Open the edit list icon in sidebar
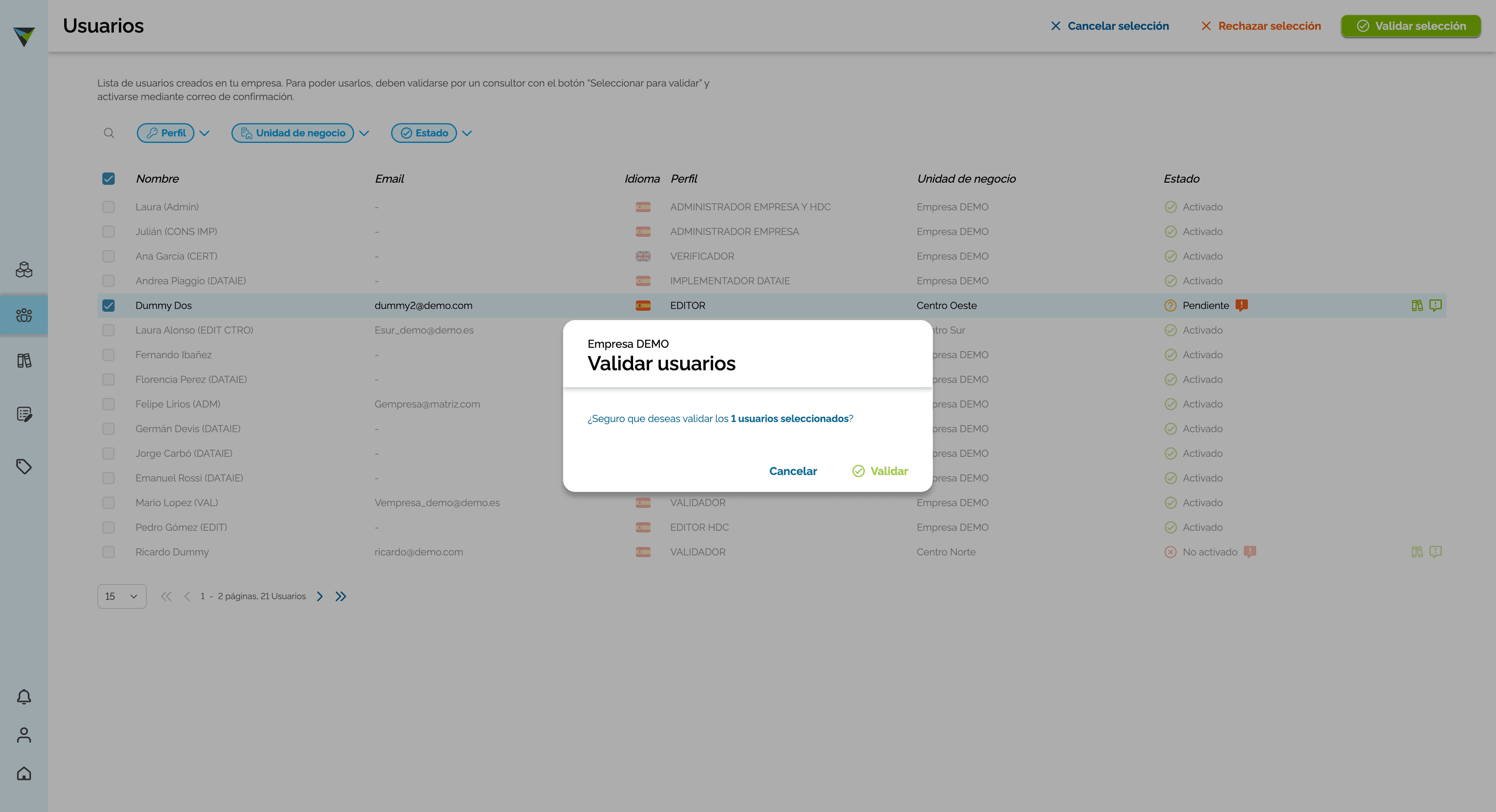1496x812 pixels. pyautogui.click(x=24, y=414)
